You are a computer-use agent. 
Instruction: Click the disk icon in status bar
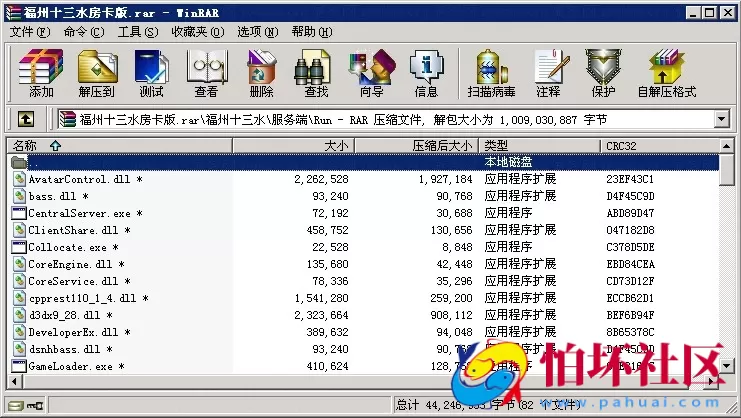16,405
